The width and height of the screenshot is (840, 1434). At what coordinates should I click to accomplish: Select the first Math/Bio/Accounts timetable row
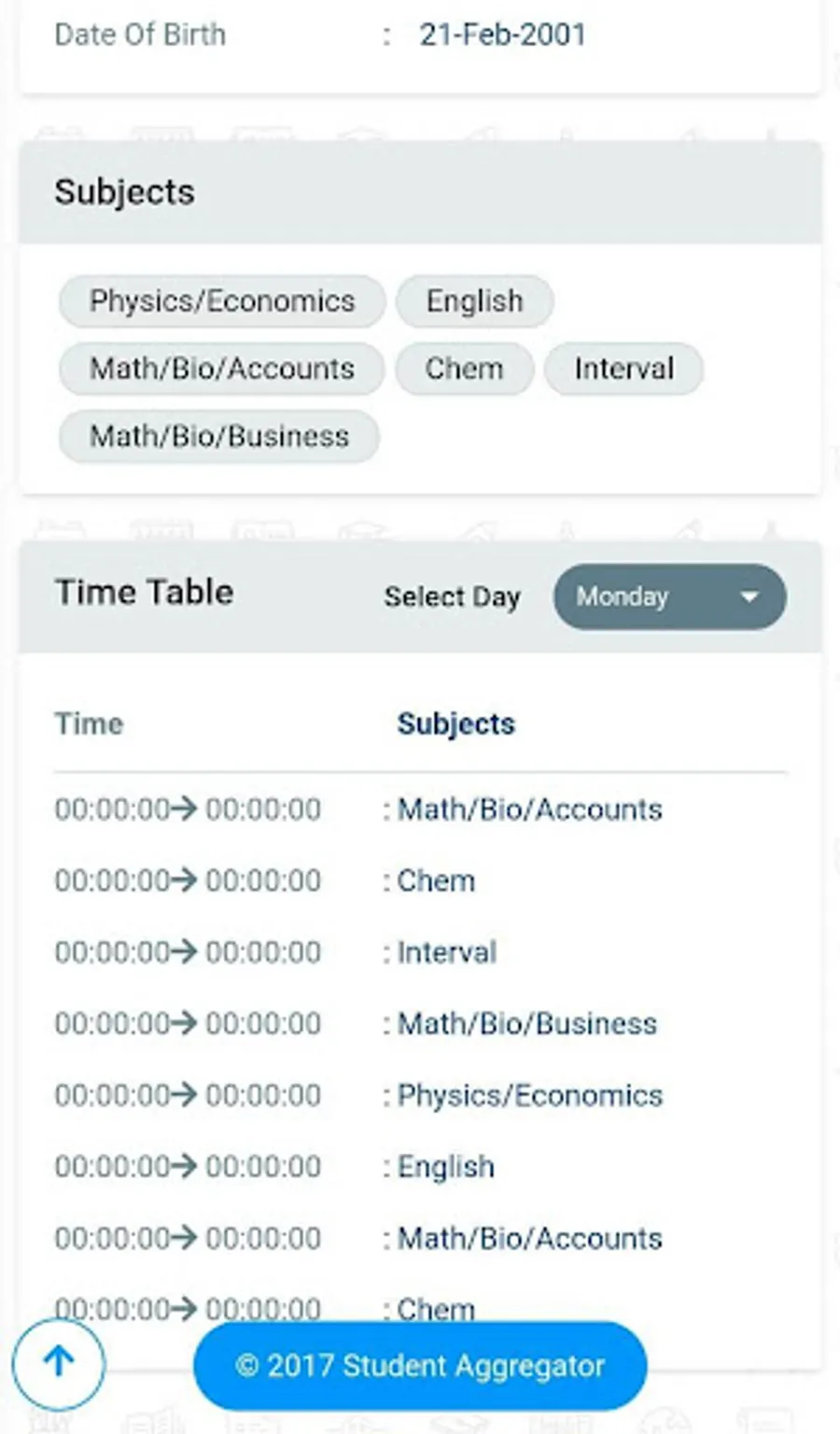tap(529, 809)
